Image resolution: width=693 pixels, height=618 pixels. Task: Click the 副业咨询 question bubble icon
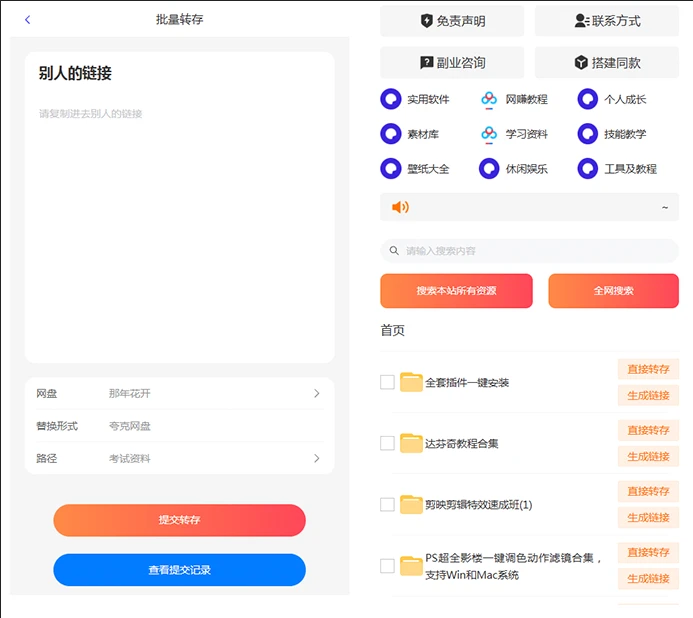click(427, 63)
